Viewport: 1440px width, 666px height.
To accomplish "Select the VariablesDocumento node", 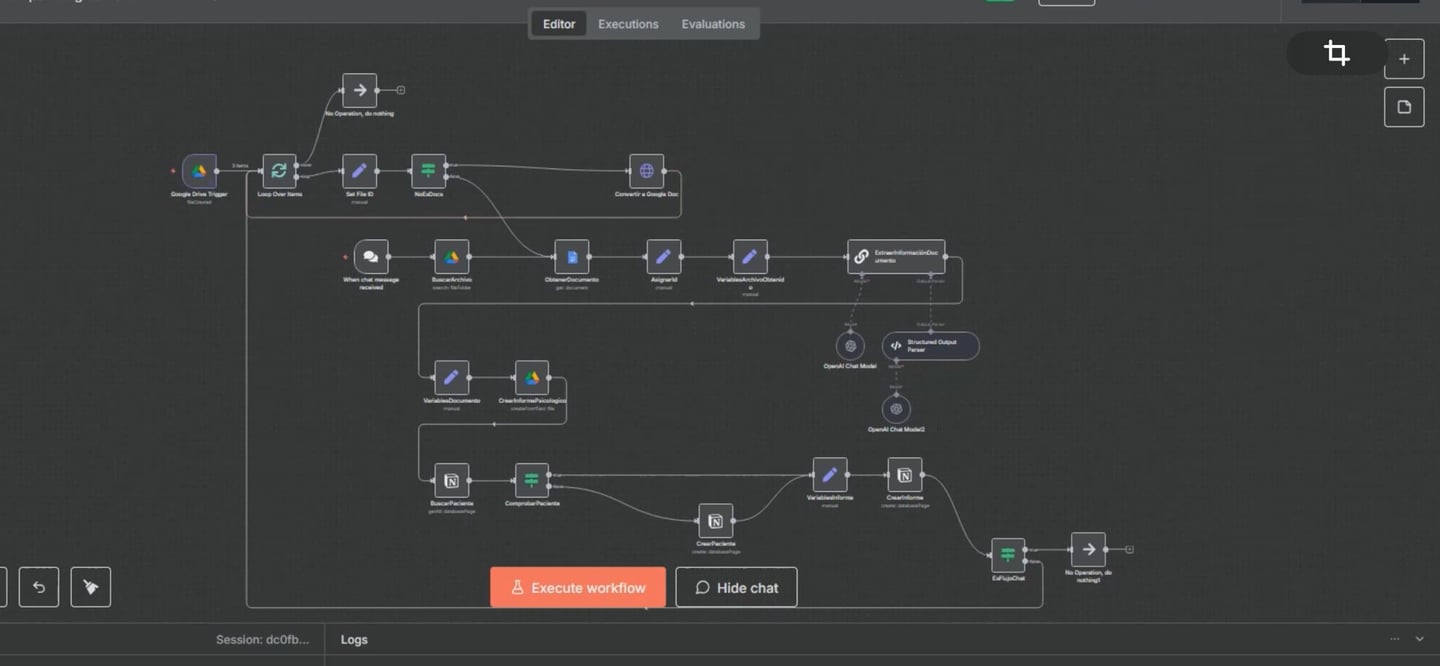I will [452, 378].
